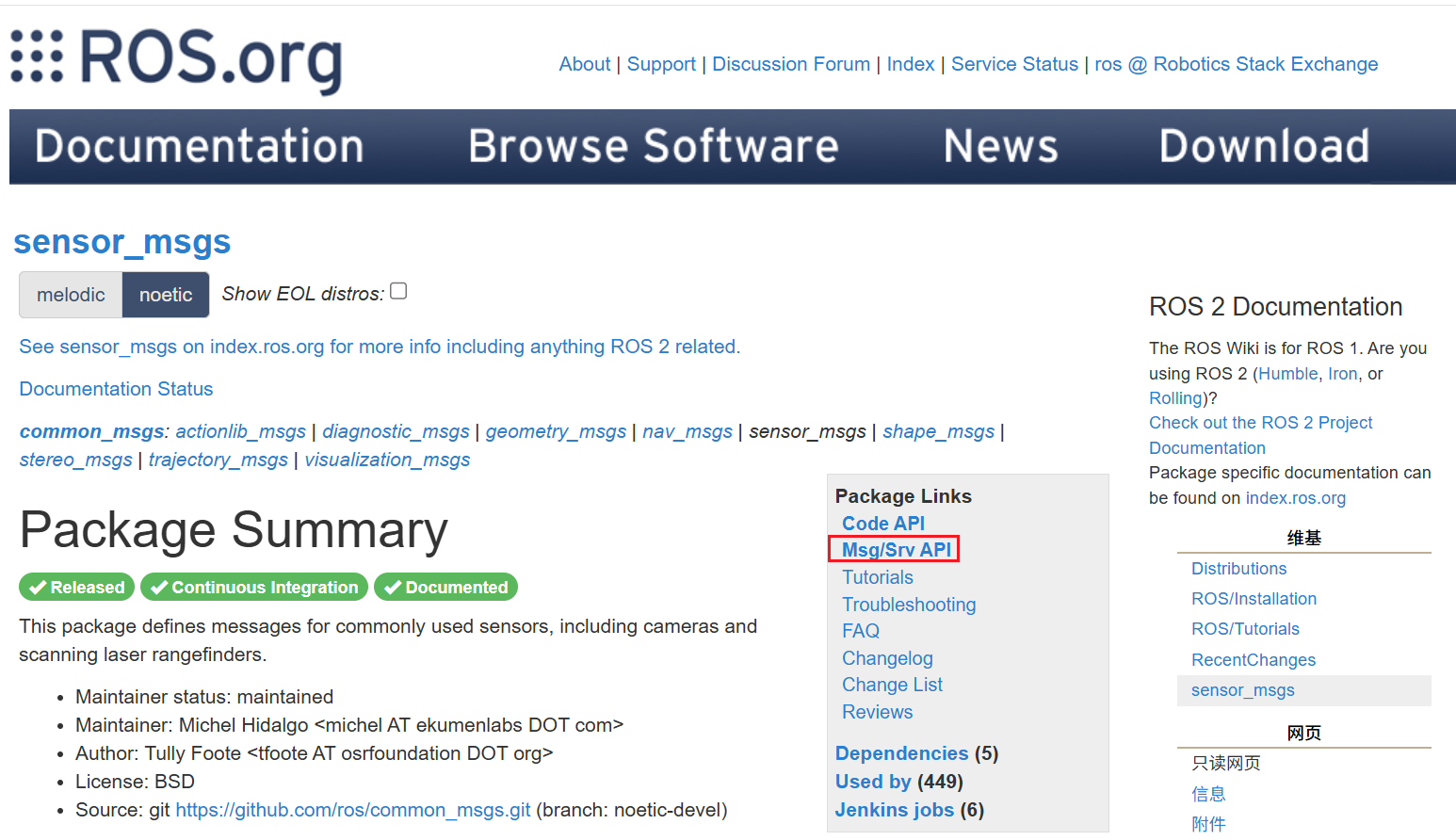The height and width of the screenshot is (840, 1456).
Task: Open the About link
Action: 585,64
